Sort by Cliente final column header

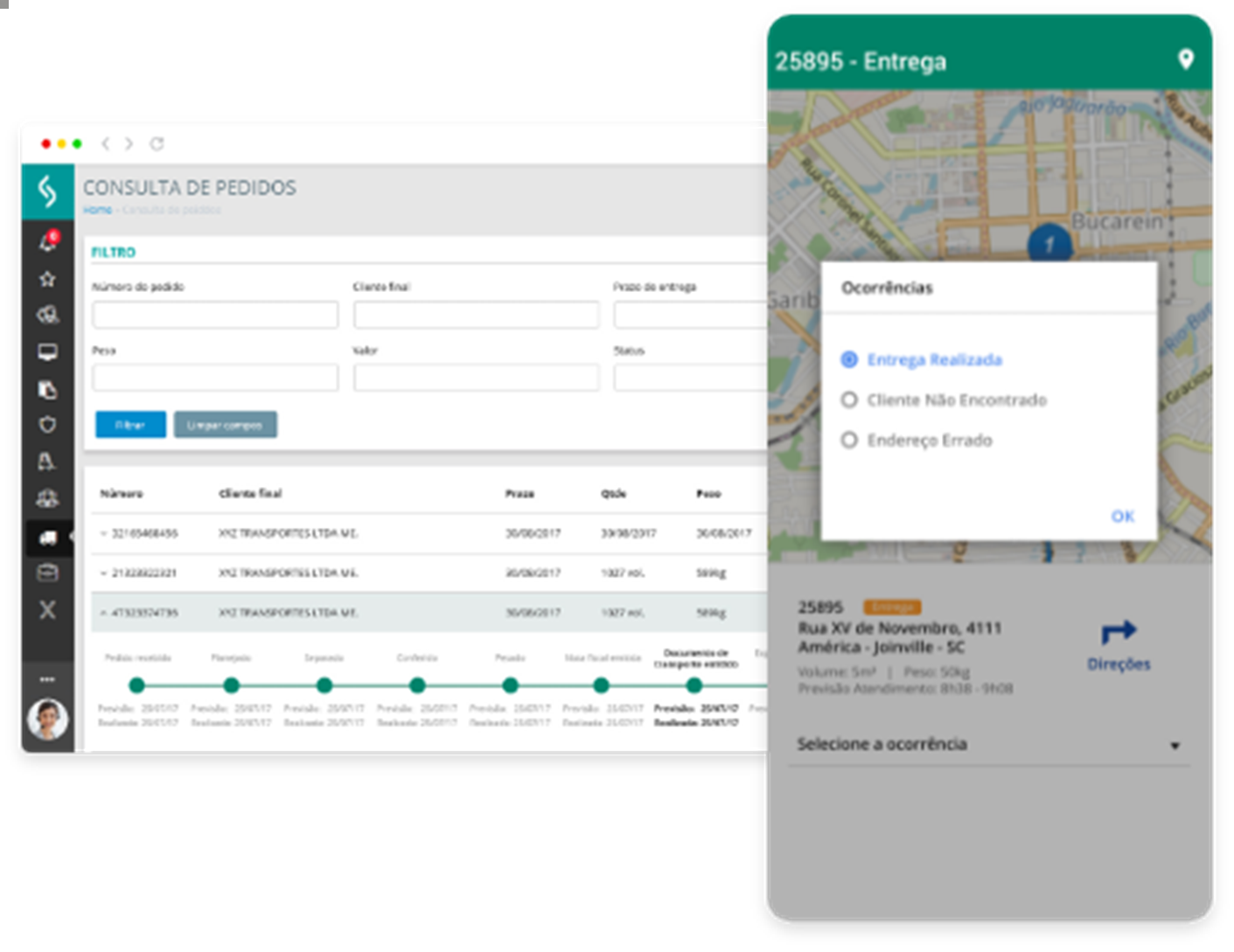250,494
